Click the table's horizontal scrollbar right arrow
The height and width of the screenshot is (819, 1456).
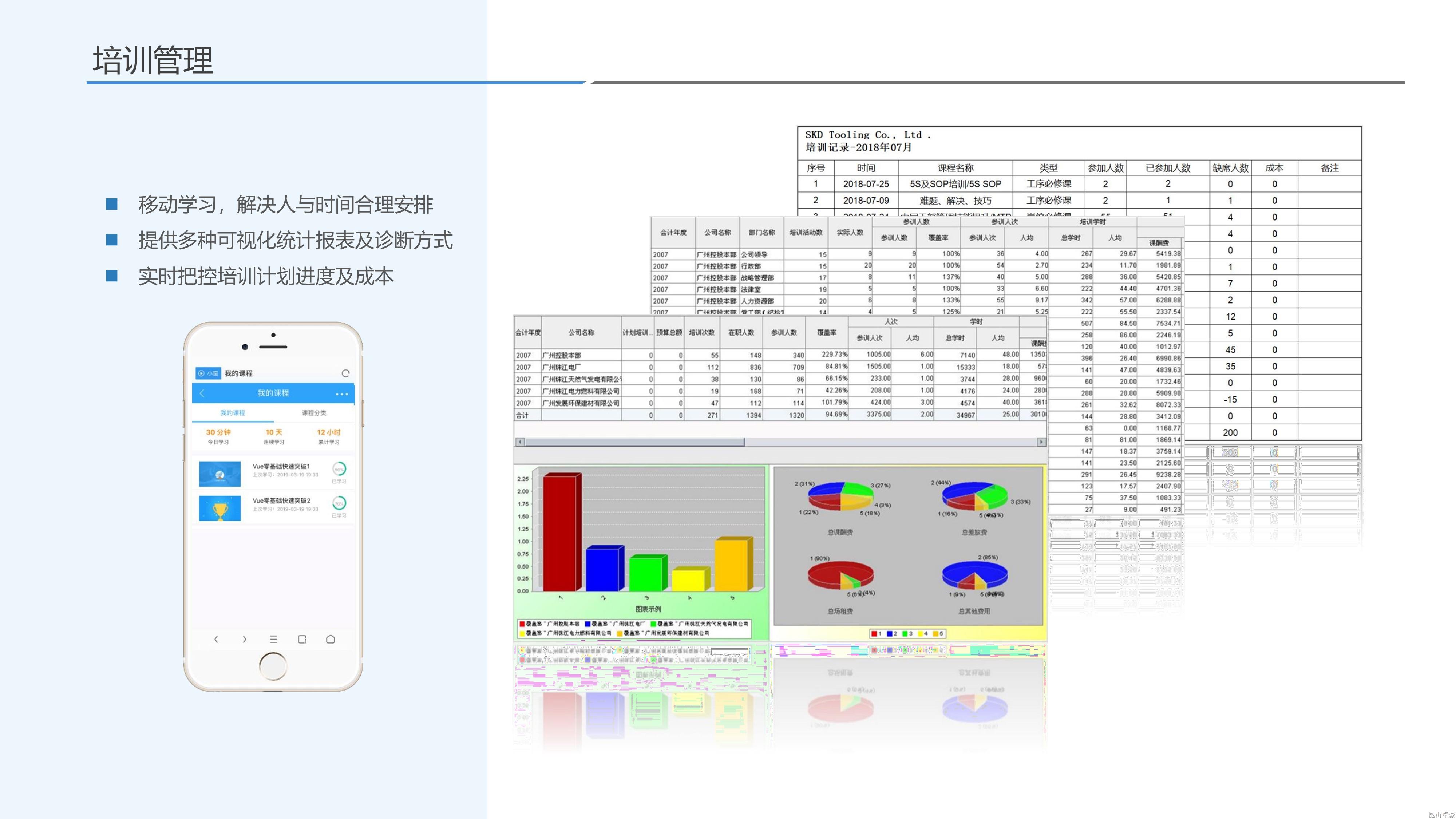click(1041, 442)
